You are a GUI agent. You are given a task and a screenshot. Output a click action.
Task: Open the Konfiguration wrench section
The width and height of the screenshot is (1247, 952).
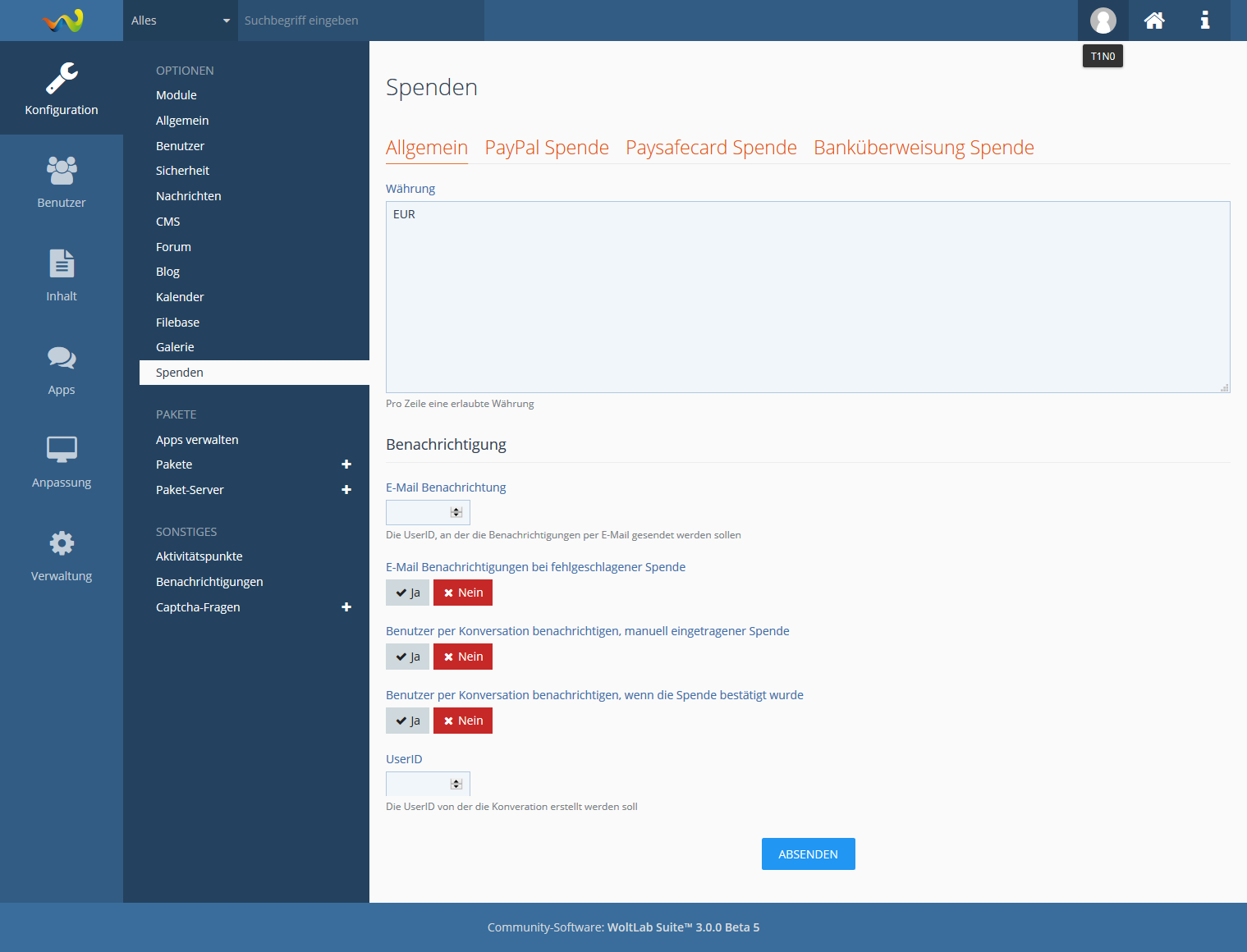(x=62, y=89)
